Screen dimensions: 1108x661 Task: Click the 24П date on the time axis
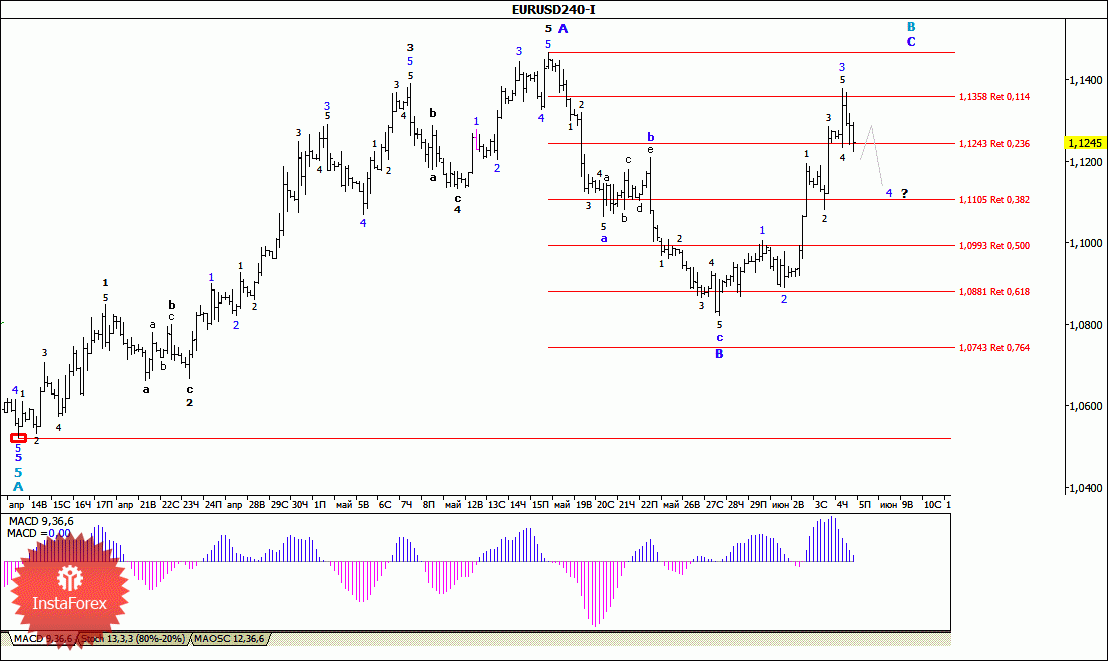click(213, 505)
